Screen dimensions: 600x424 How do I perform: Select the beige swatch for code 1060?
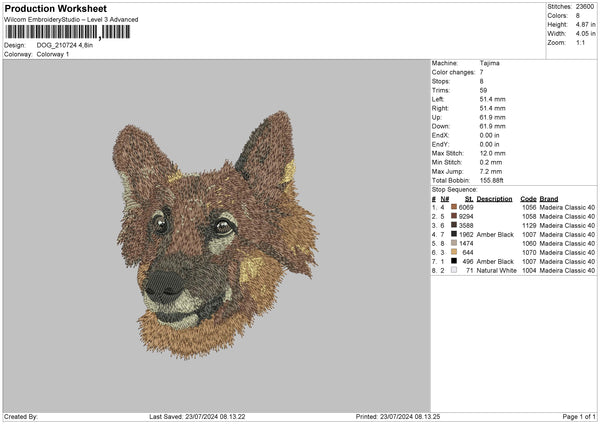tap(454, 243)
